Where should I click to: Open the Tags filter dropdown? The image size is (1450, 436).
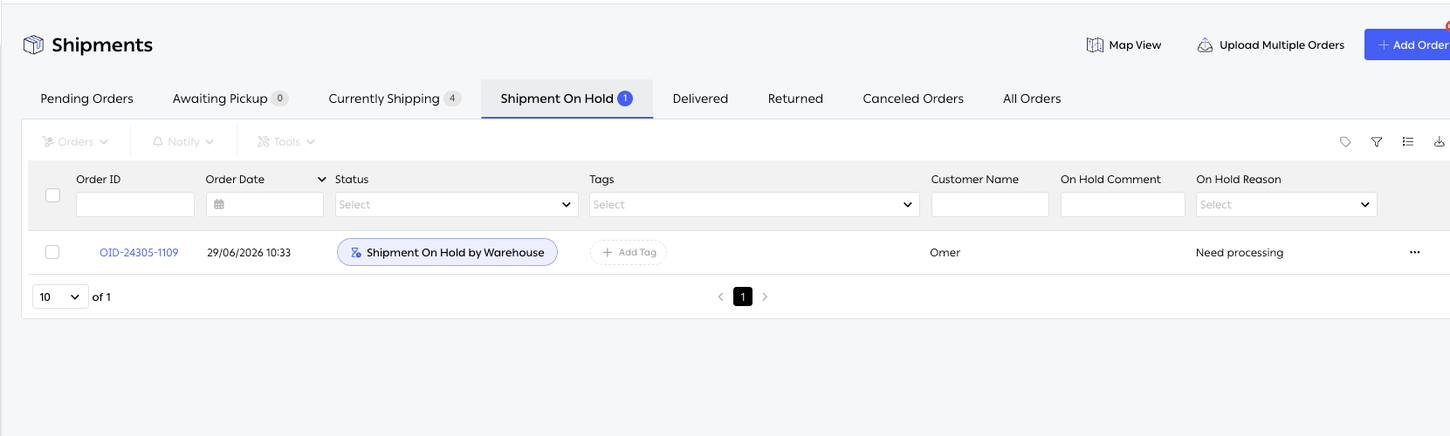[754, 204]
